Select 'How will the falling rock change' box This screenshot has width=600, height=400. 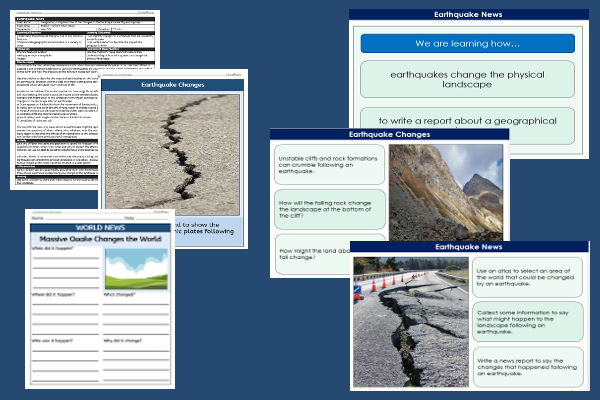329,209
